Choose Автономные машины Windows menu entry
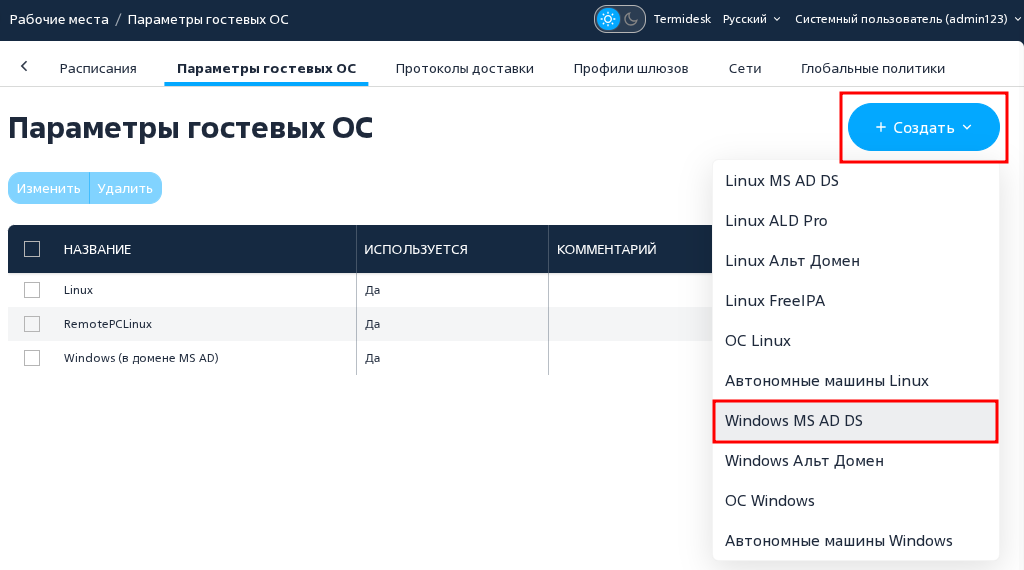Screen dimensions: 1024x570 (856, 541)
